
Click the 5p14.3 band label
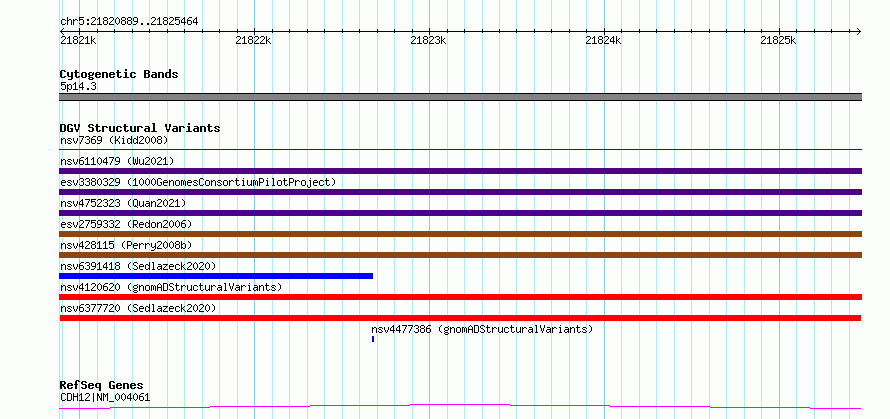(78, 86)
